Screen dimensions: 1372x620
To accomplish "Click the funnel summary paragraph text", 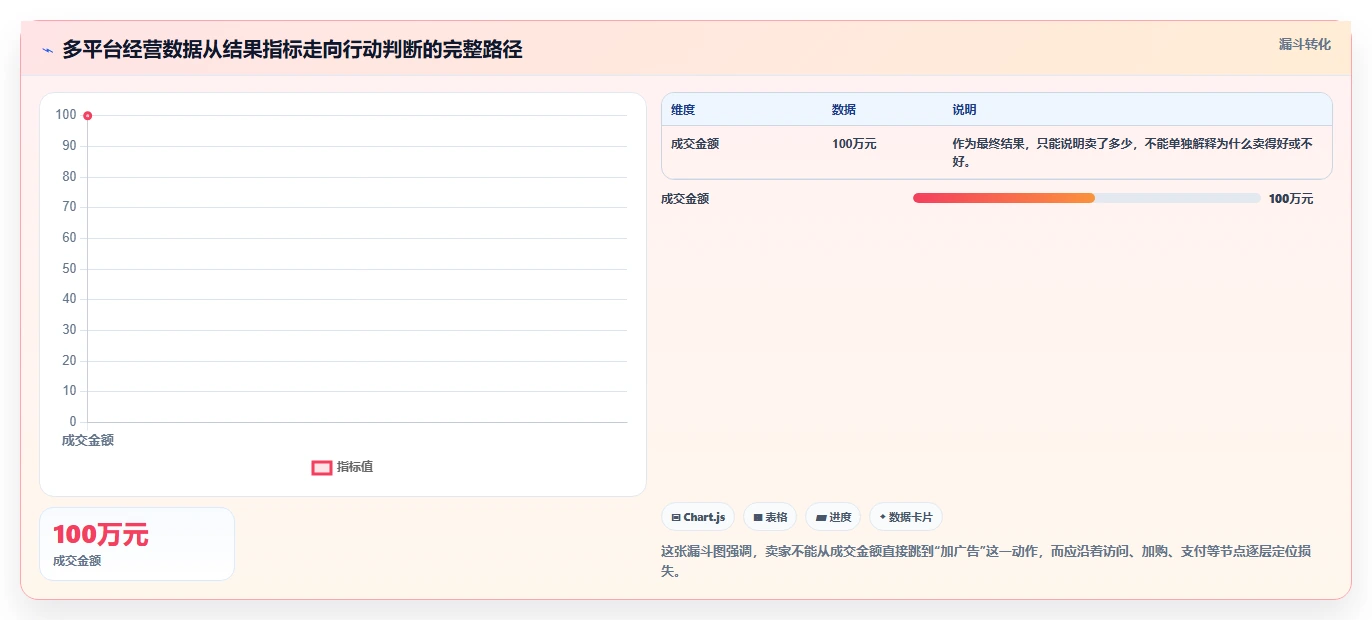I will 986,561.
